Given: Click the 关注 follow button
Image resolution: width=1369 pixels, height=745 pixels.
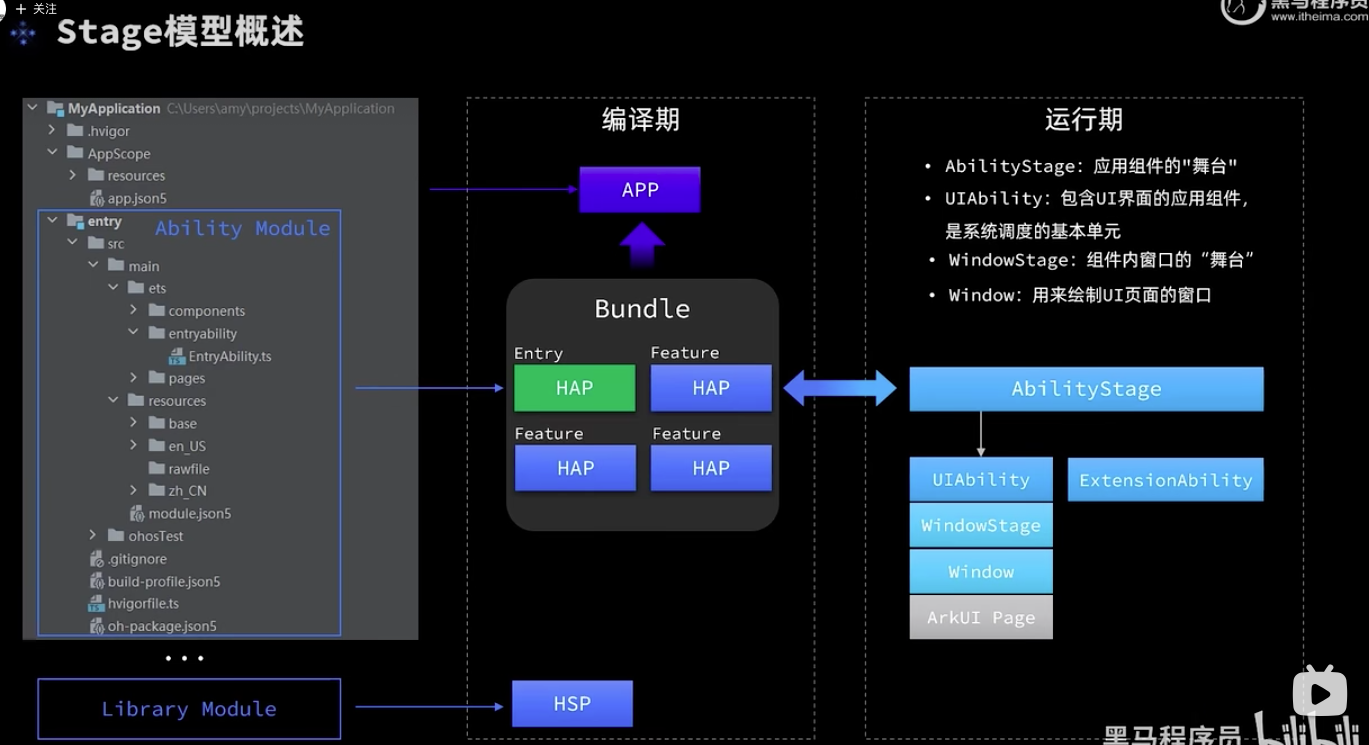Looking at the screenshot, I should (37, 9).
